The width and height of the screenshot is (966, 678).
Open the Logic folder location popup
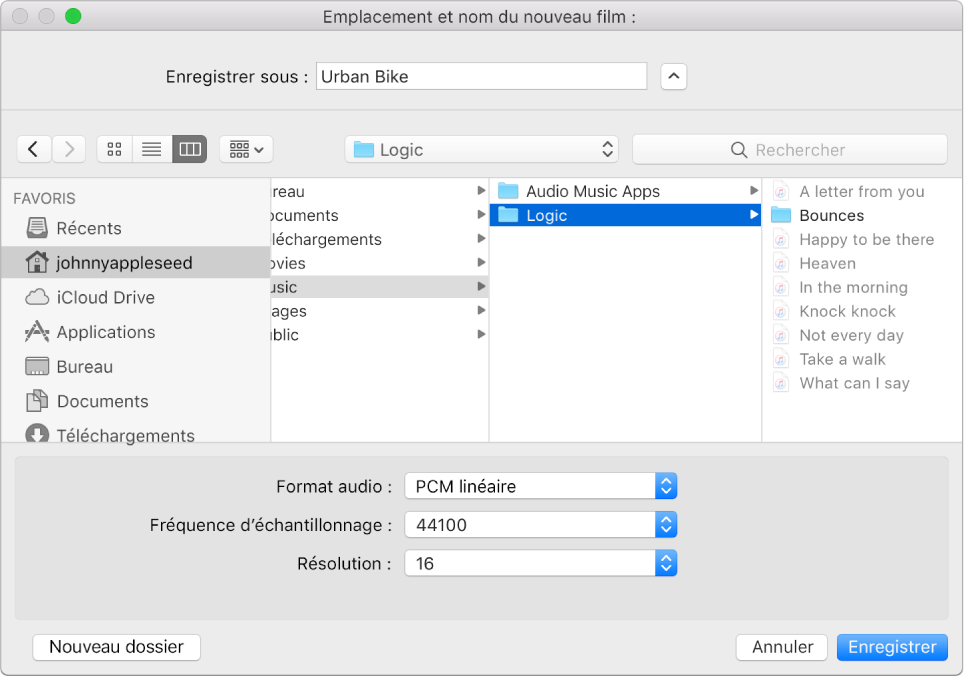(x=481, y=150)
